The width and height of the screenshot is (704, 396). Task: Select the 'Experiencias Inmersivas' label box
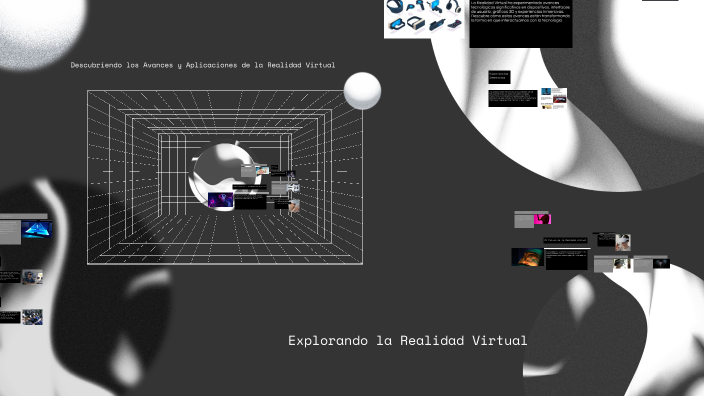pos(499,77)
